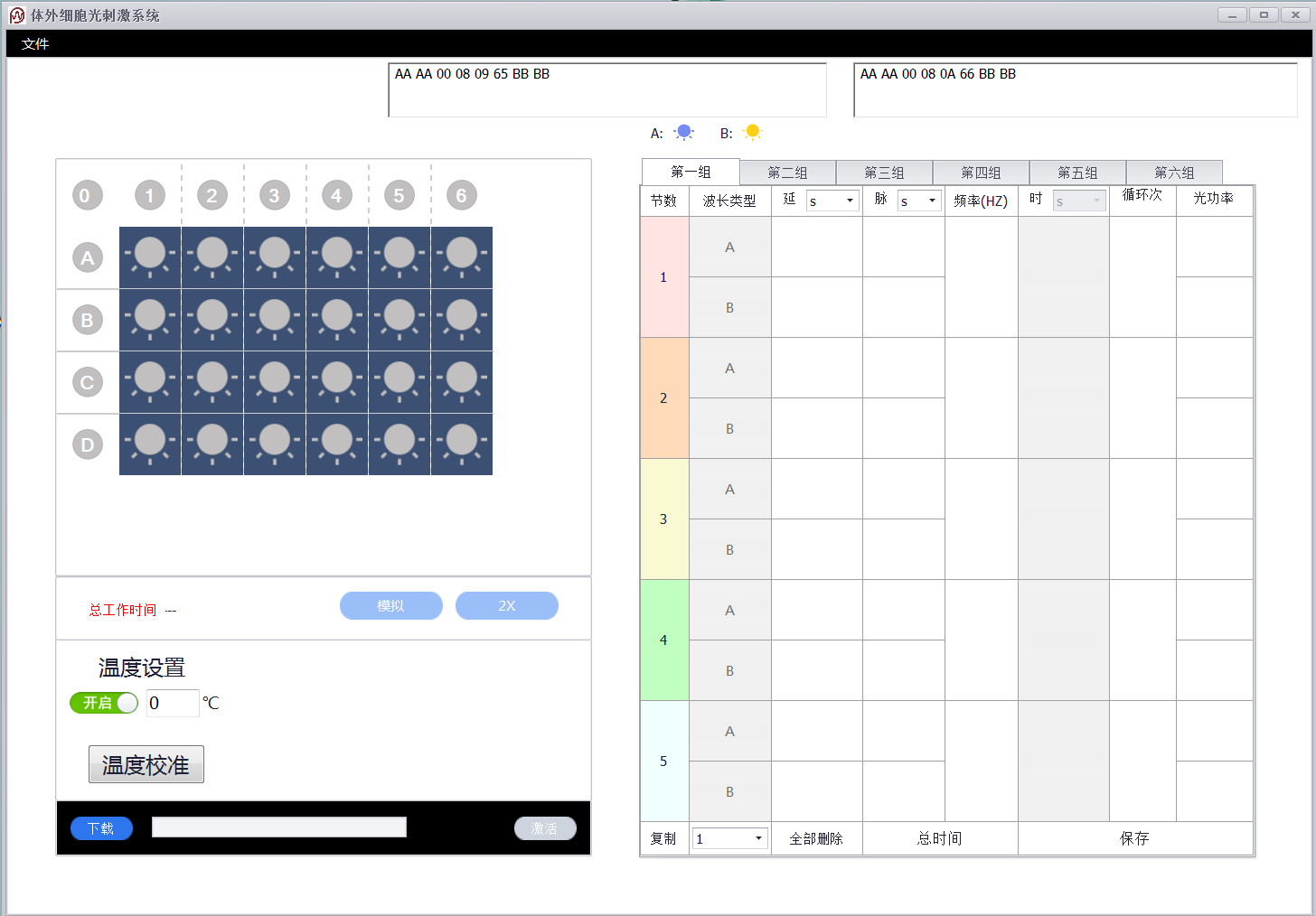The image size is (1316, 916).
Task: Open the delay unit dropdown (延)
Action: (832, 201)
